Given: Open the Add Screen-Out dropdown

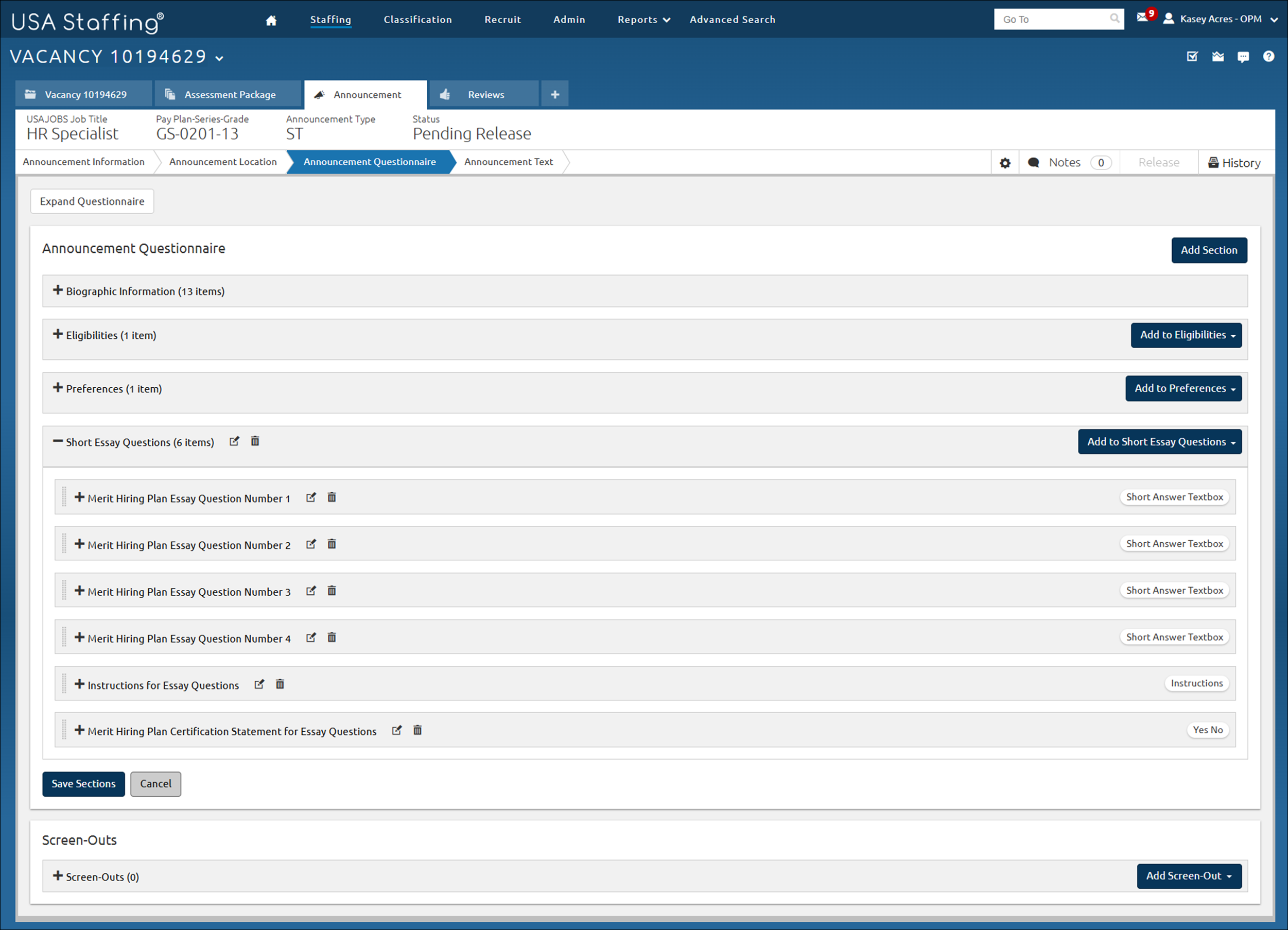Looking at the screenshot, I should (x=1189, y=876).
